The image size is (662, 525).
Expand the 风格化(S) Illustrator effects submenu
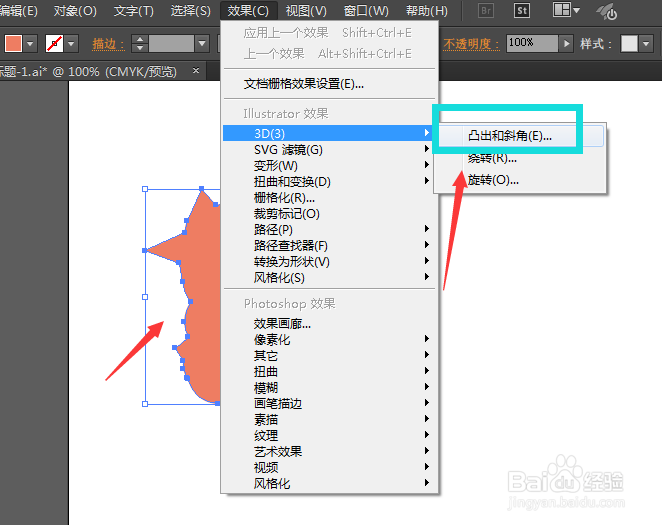(329, 278)
